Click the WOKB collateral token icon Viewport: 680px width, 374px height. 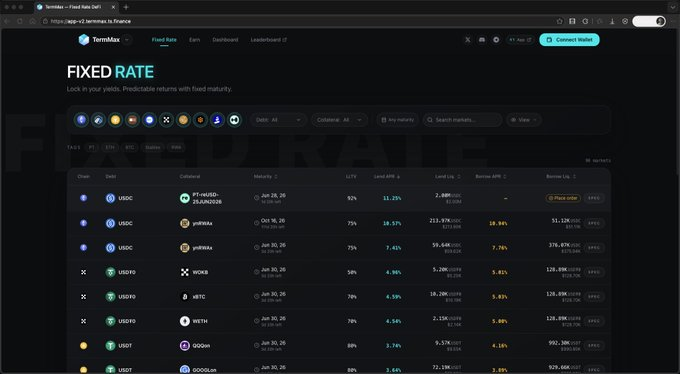185,272
